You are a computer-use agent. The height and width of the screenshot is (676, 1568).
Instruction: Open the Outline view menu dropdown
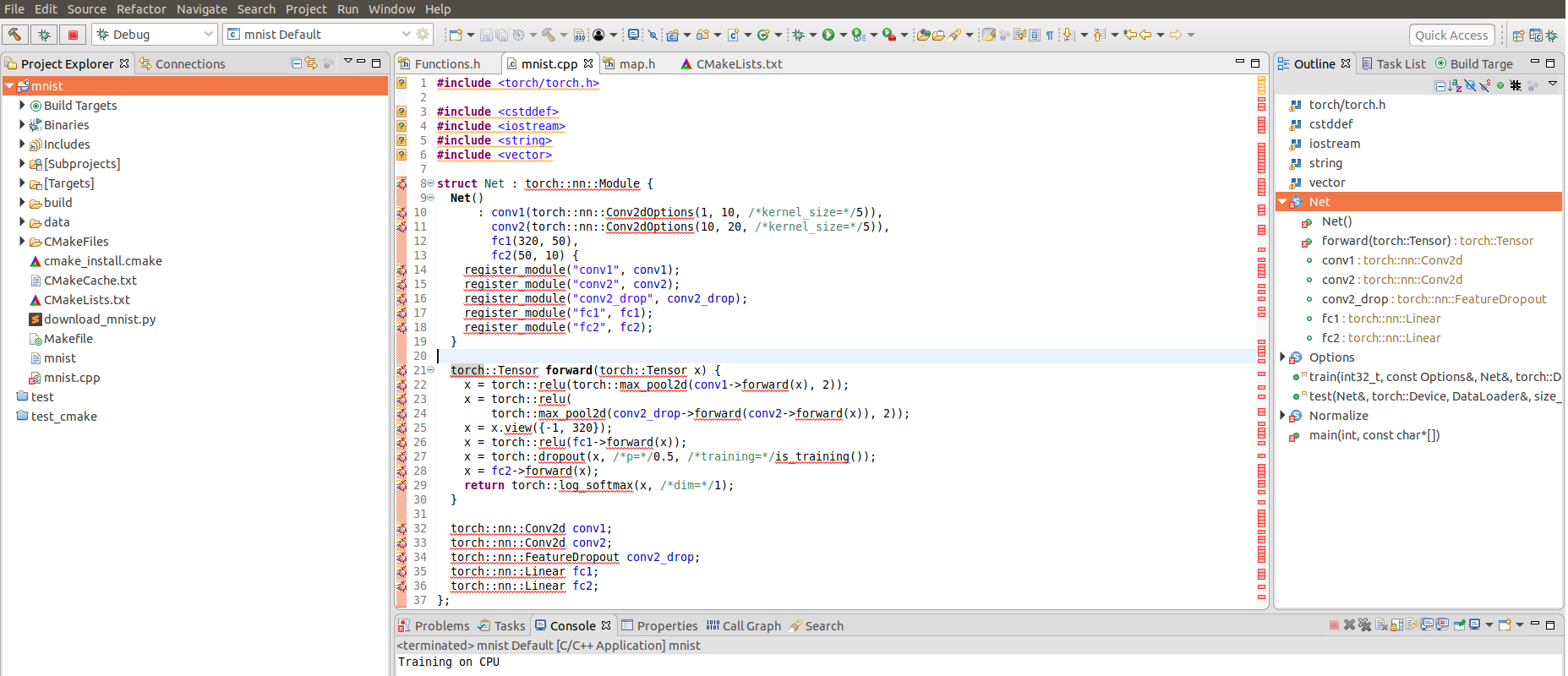point(1553,84)
